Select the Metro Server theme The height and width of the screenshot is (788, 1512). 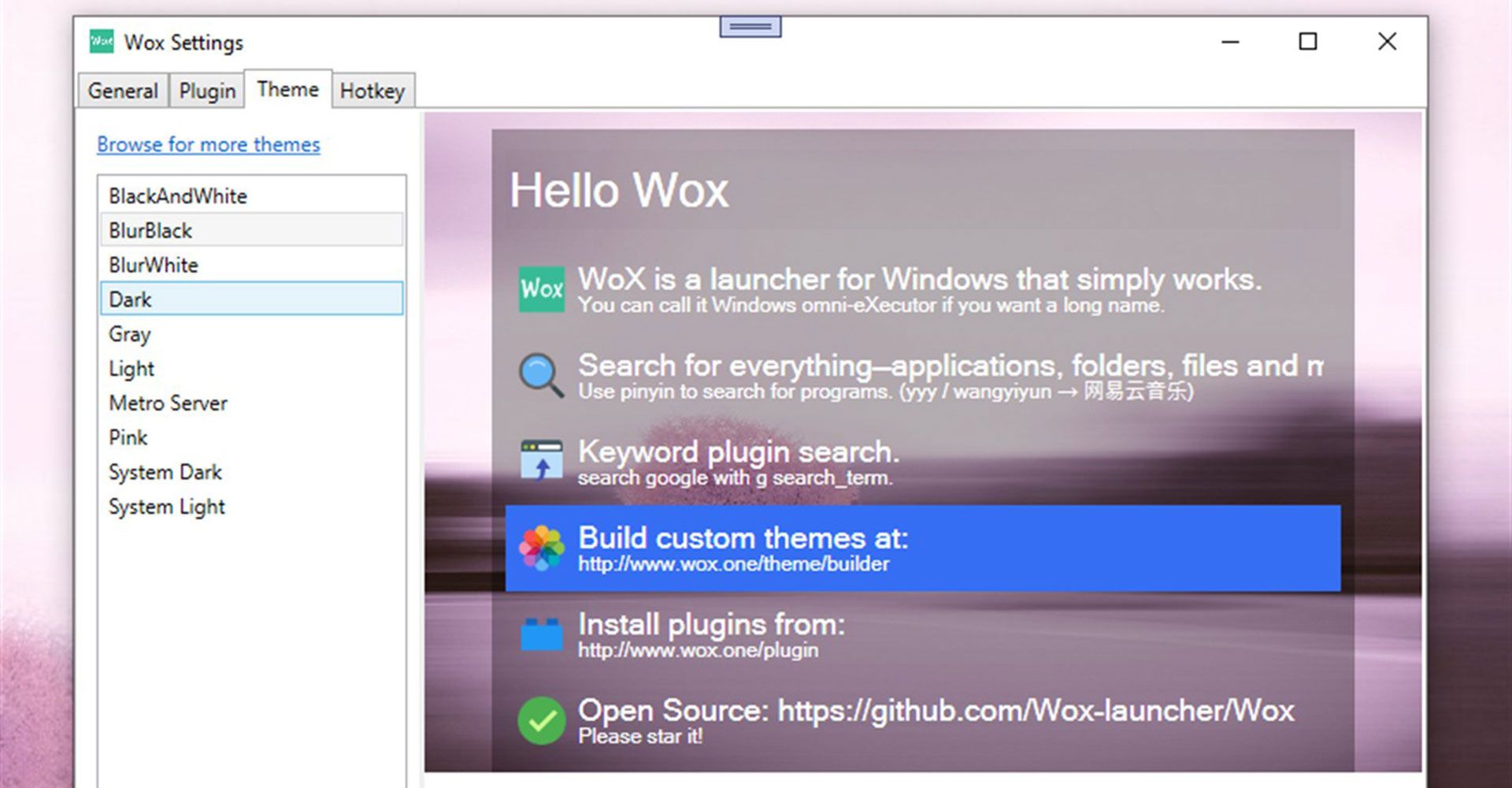point(252,403)
